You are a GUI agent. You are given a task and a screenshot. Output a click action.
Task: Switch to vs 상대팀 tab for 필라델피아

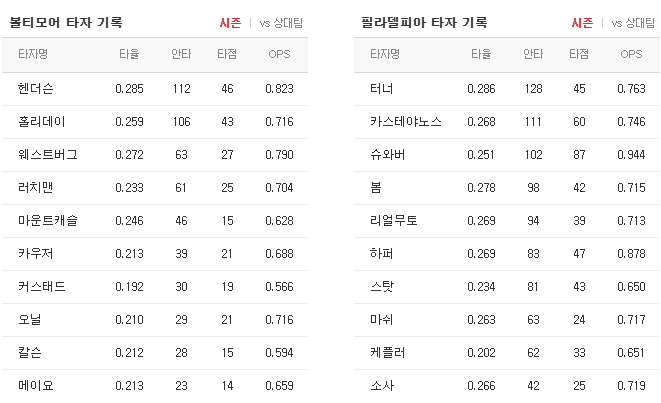pos(633,23)
